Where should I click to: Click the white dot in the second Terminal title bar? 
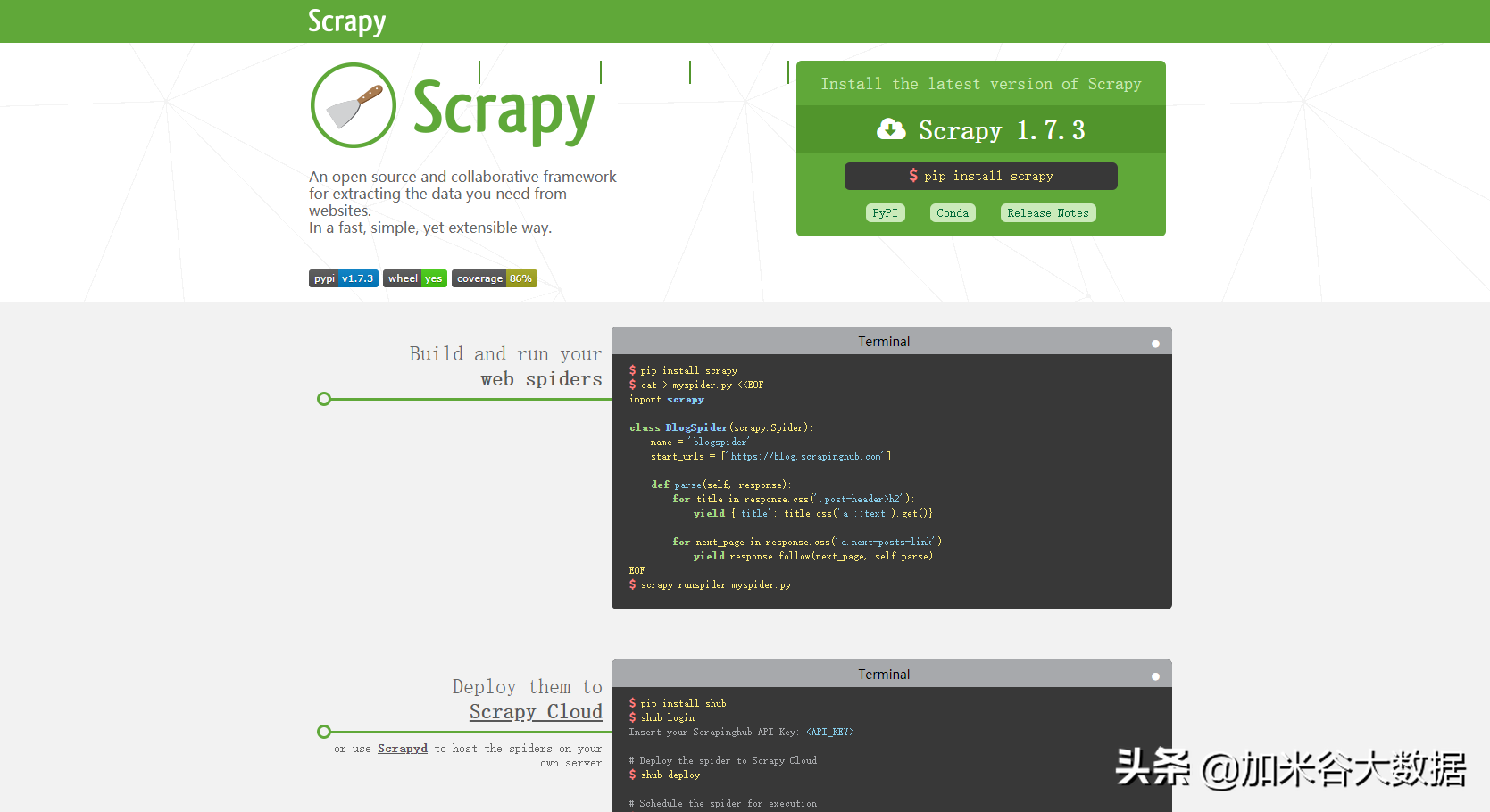pos(1155,676)
